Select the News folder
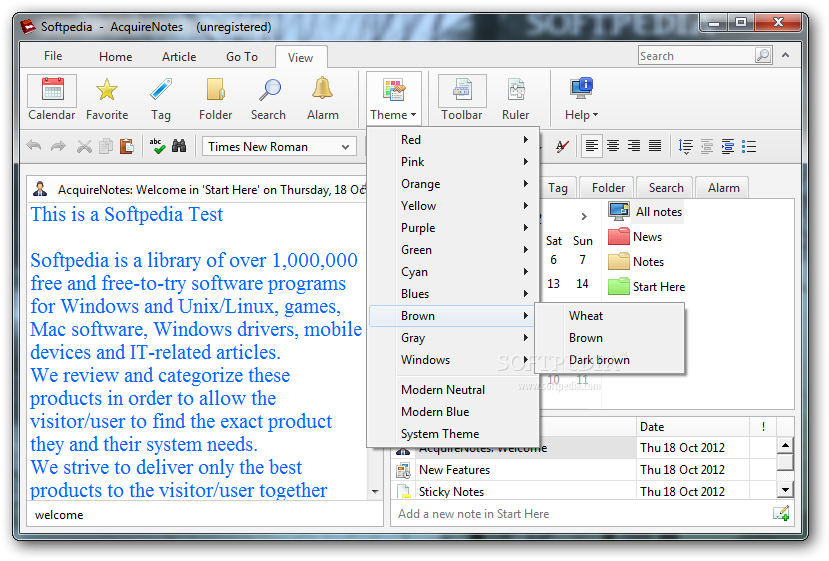 635,236
